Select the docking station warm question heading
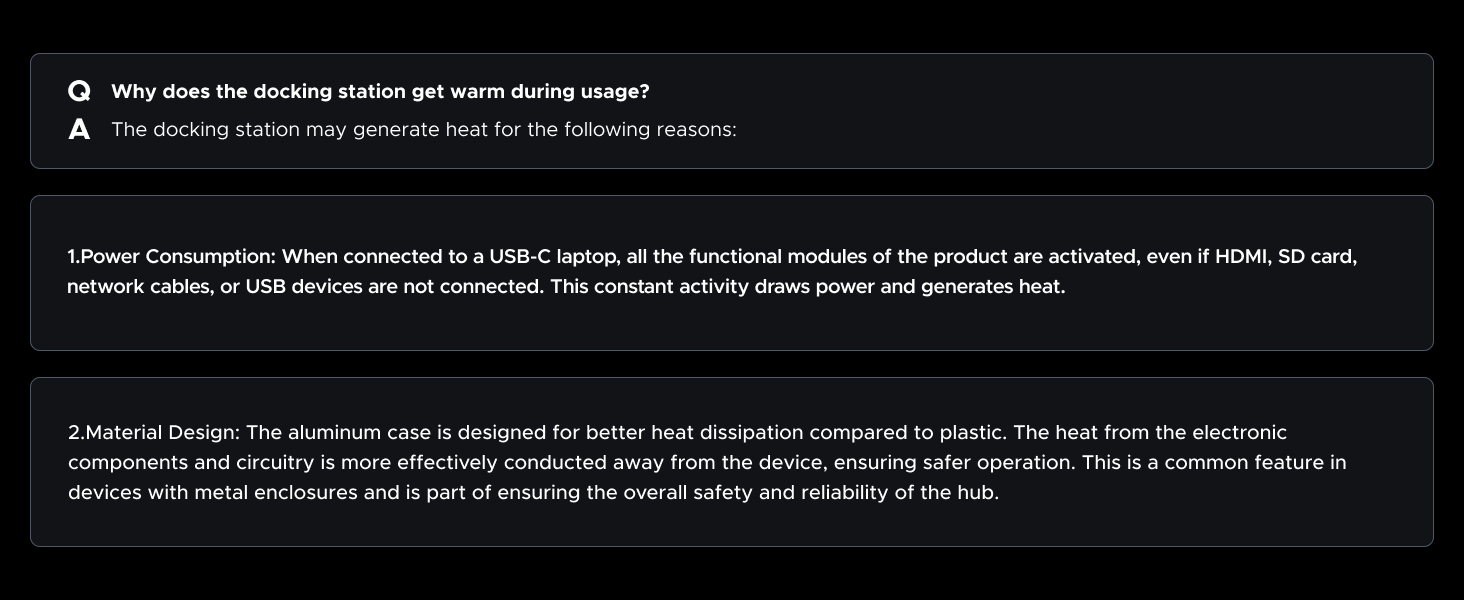 [x=380, y=92]
